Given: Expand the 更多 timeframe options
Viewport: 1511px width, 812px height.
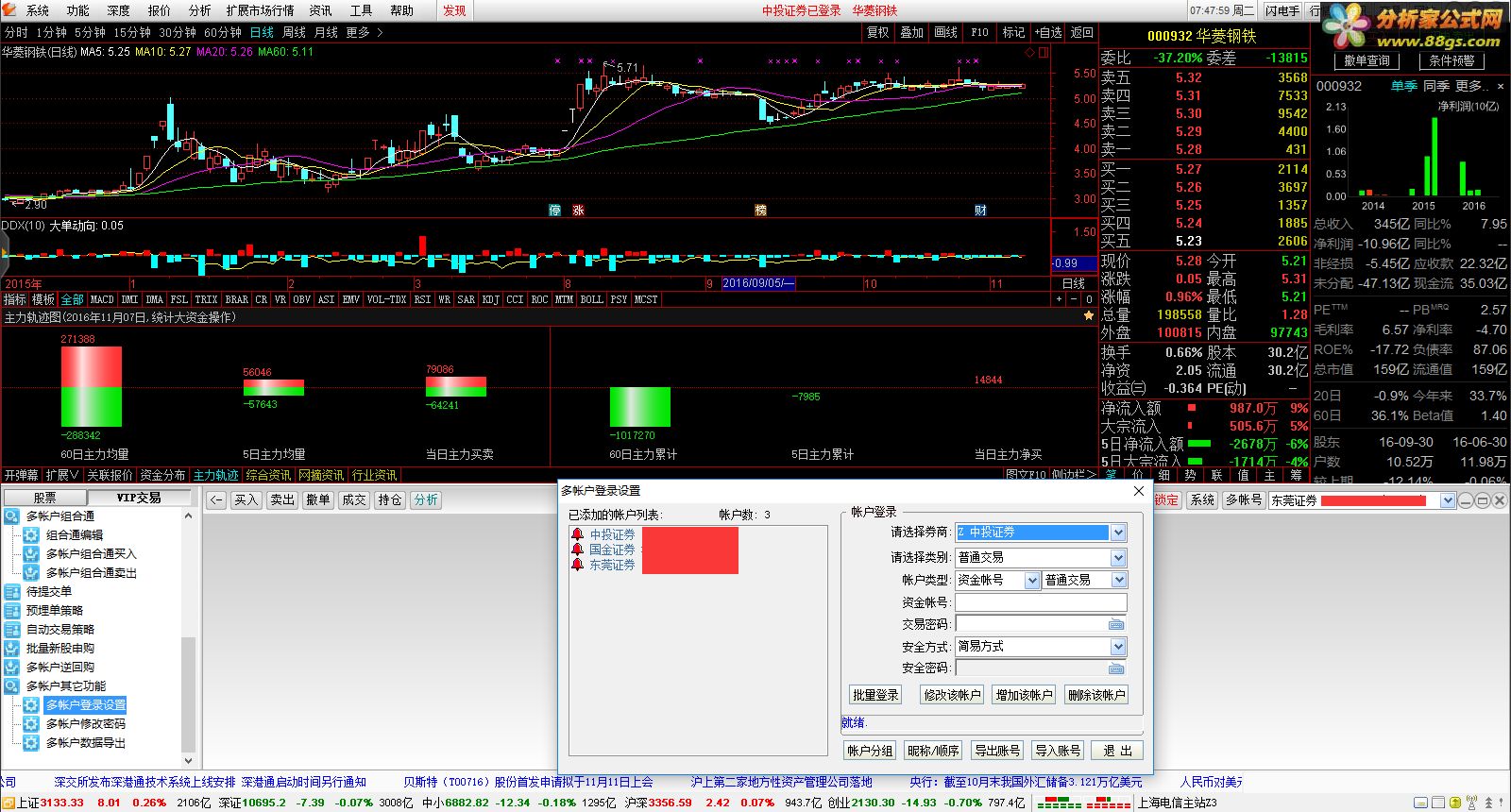Looking at the screenshot, I should (x=365, y=32).
